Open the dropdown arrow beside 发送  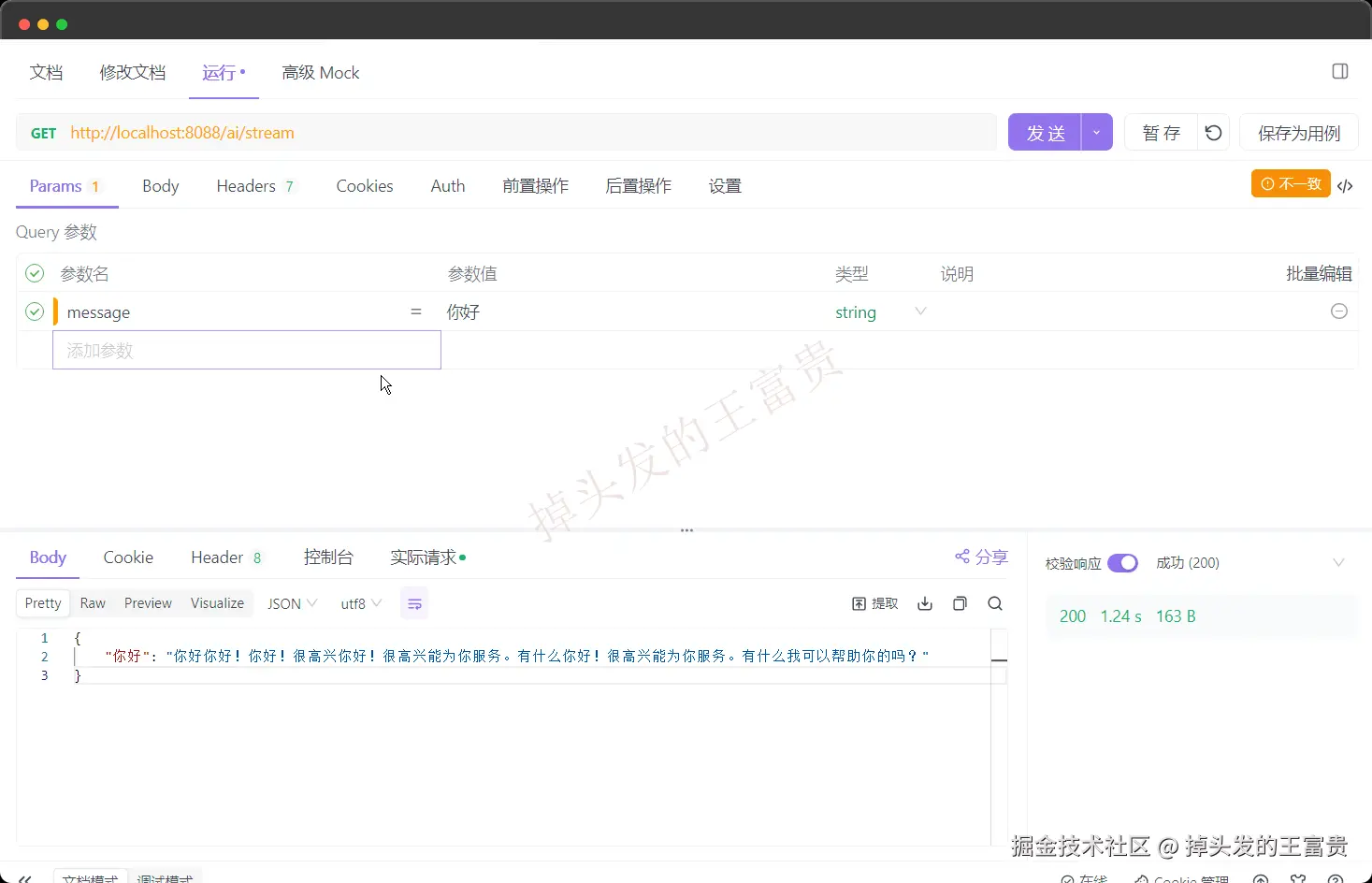pos(1097,133)
